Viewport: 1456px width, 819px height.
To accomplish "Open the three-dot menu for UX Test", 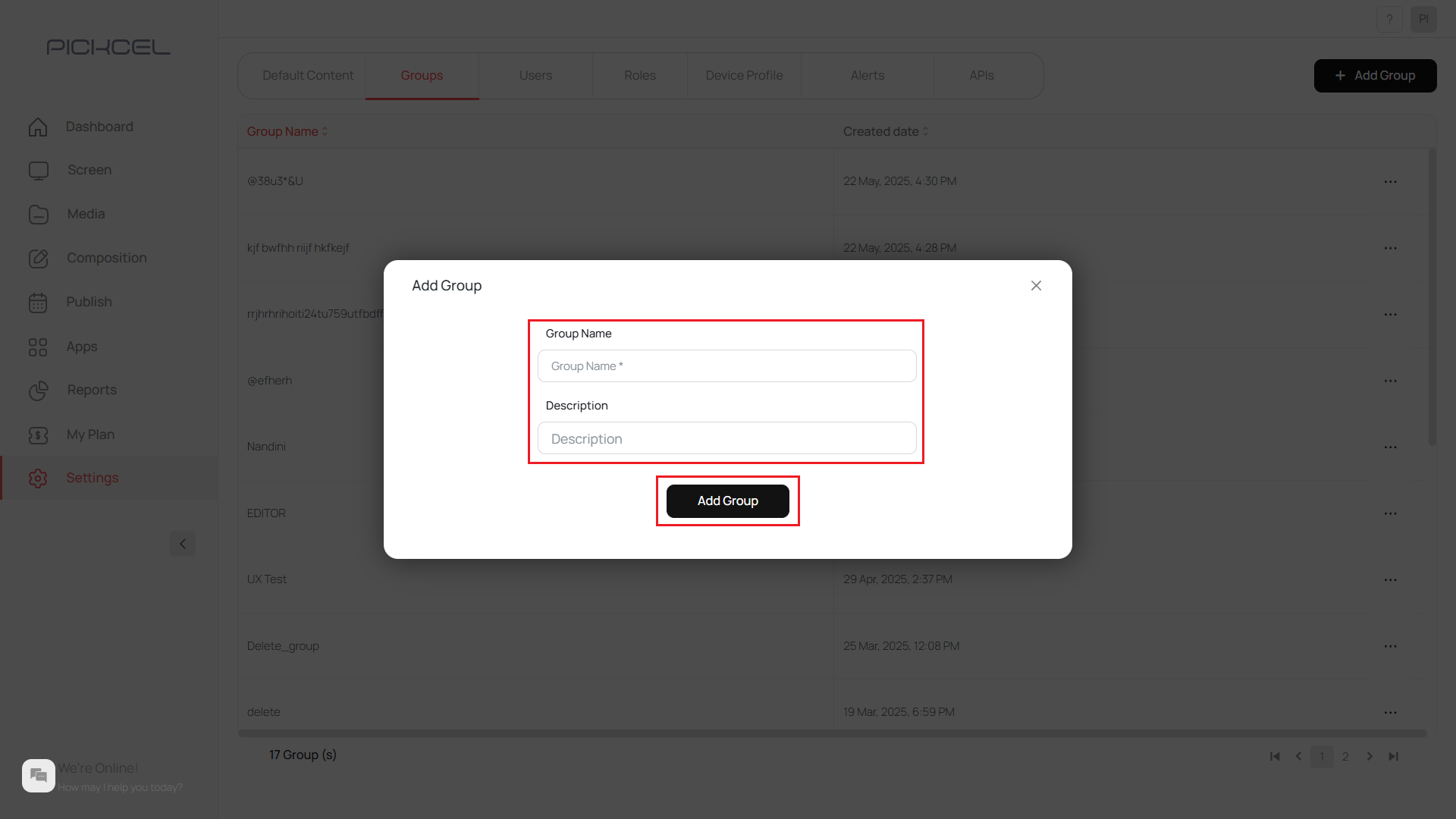I will tap(1391, 579).
